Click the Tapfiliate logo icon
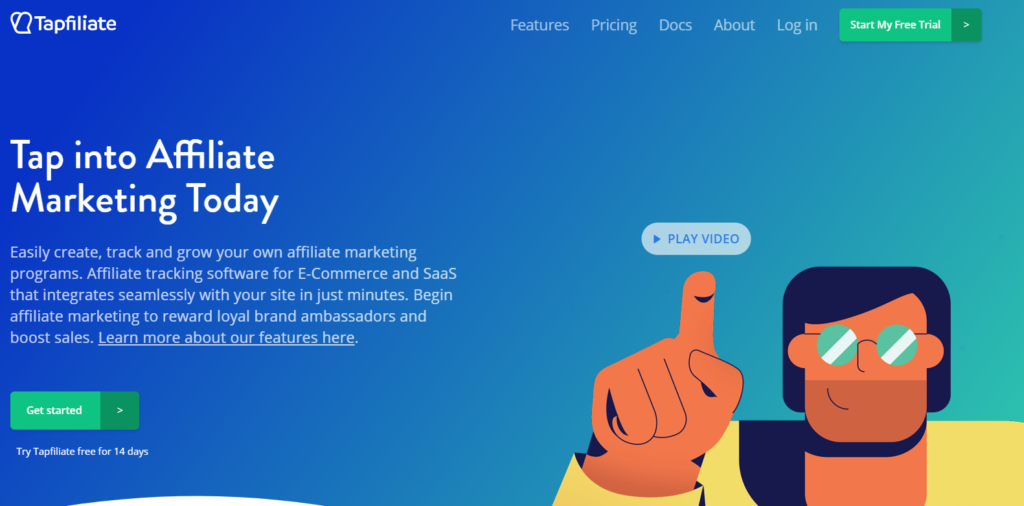 click(21, 23)
